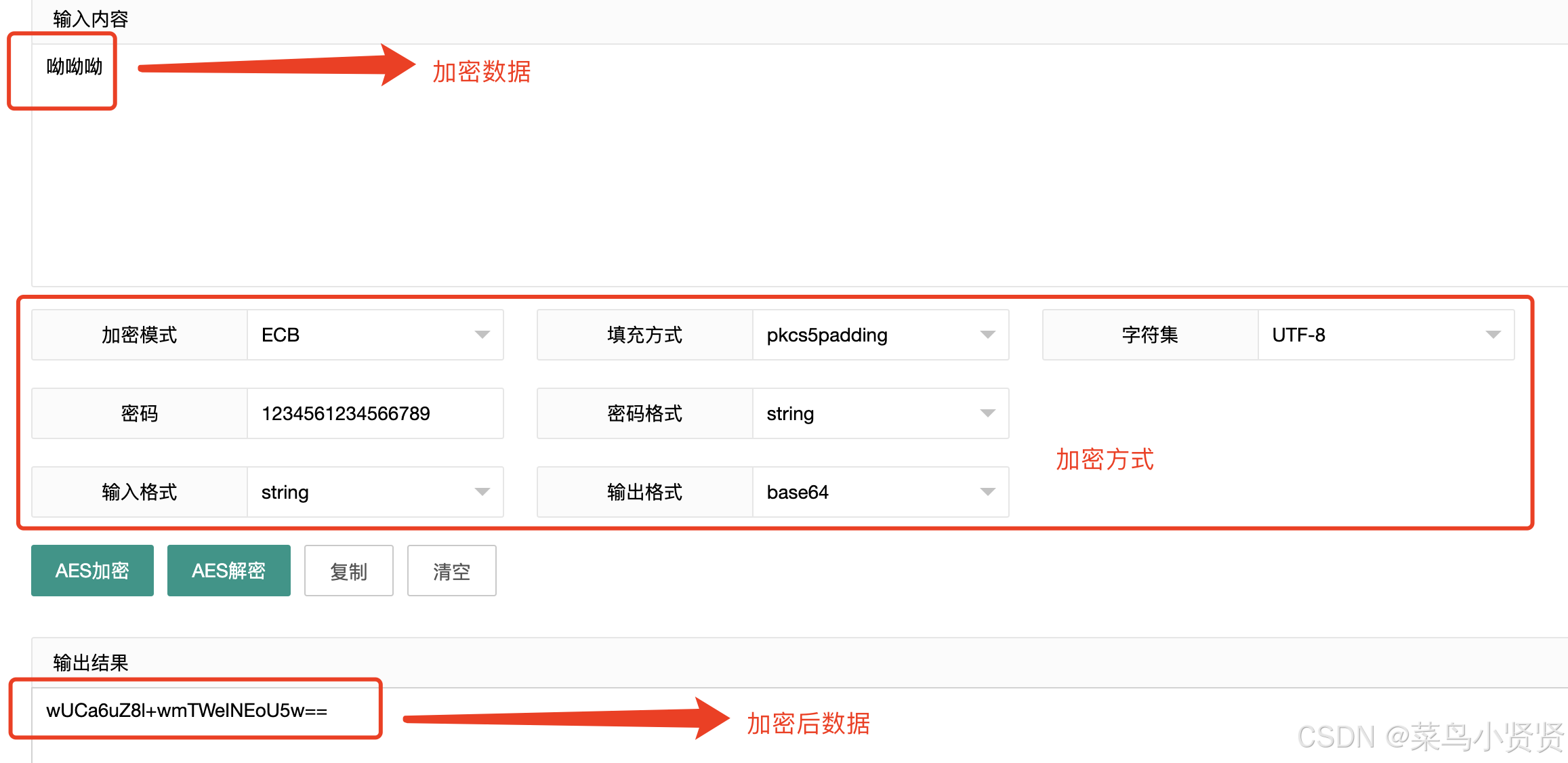Viewport: 1568px width, 763px height.
Task: Click the 输出结果 section header
Action: tap(91, 662)
